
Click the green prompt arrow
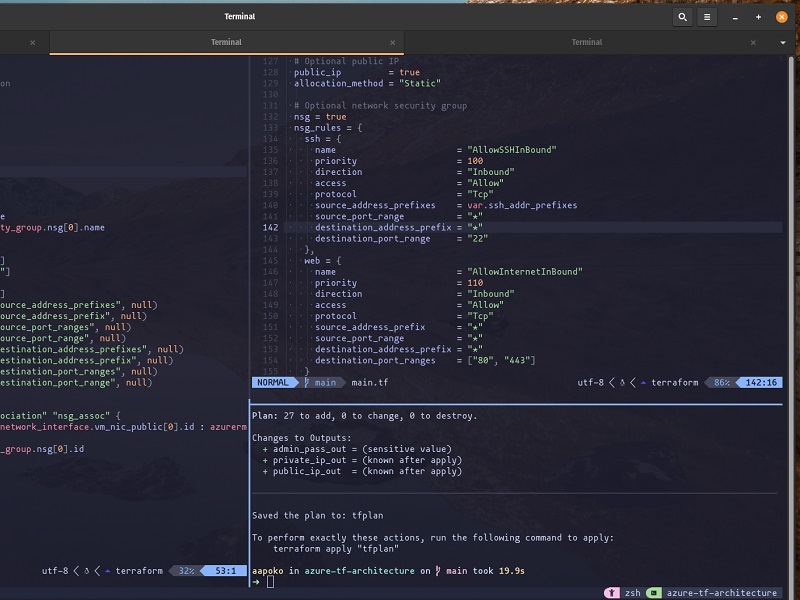tap(256, 582)
